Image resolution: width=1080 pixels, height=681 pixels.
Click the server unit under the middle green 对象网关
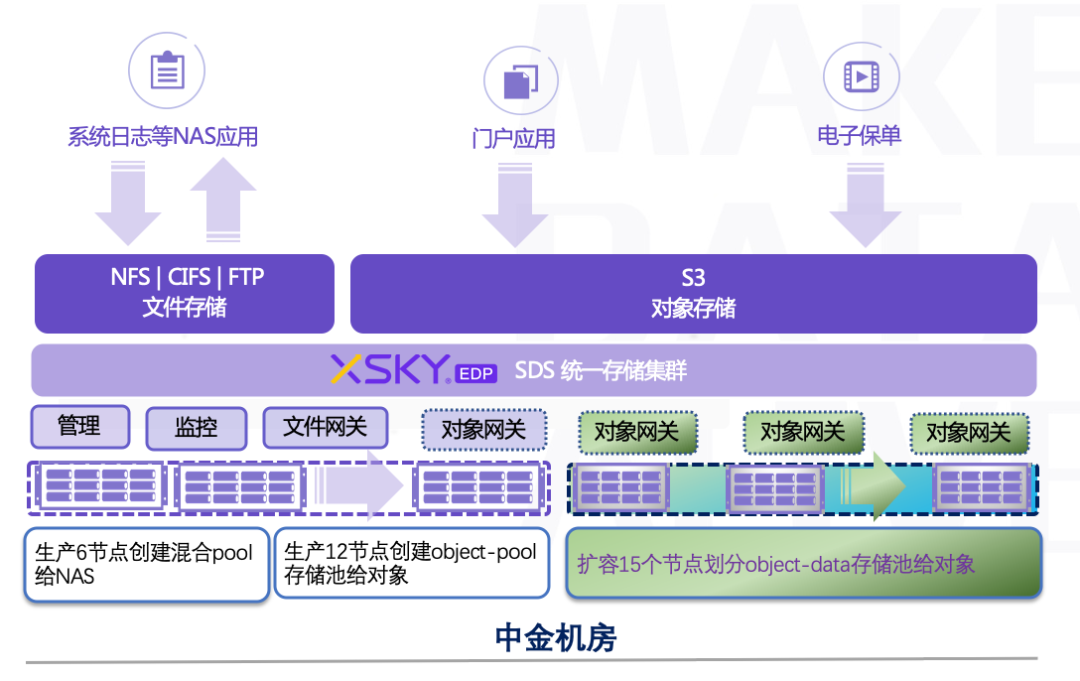point(775,489)
